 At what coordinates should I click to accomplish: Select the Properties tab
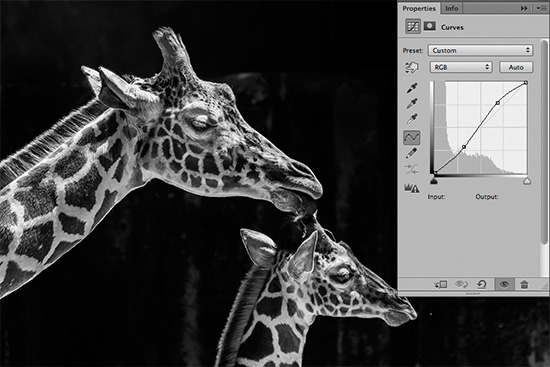click(419, 8)
